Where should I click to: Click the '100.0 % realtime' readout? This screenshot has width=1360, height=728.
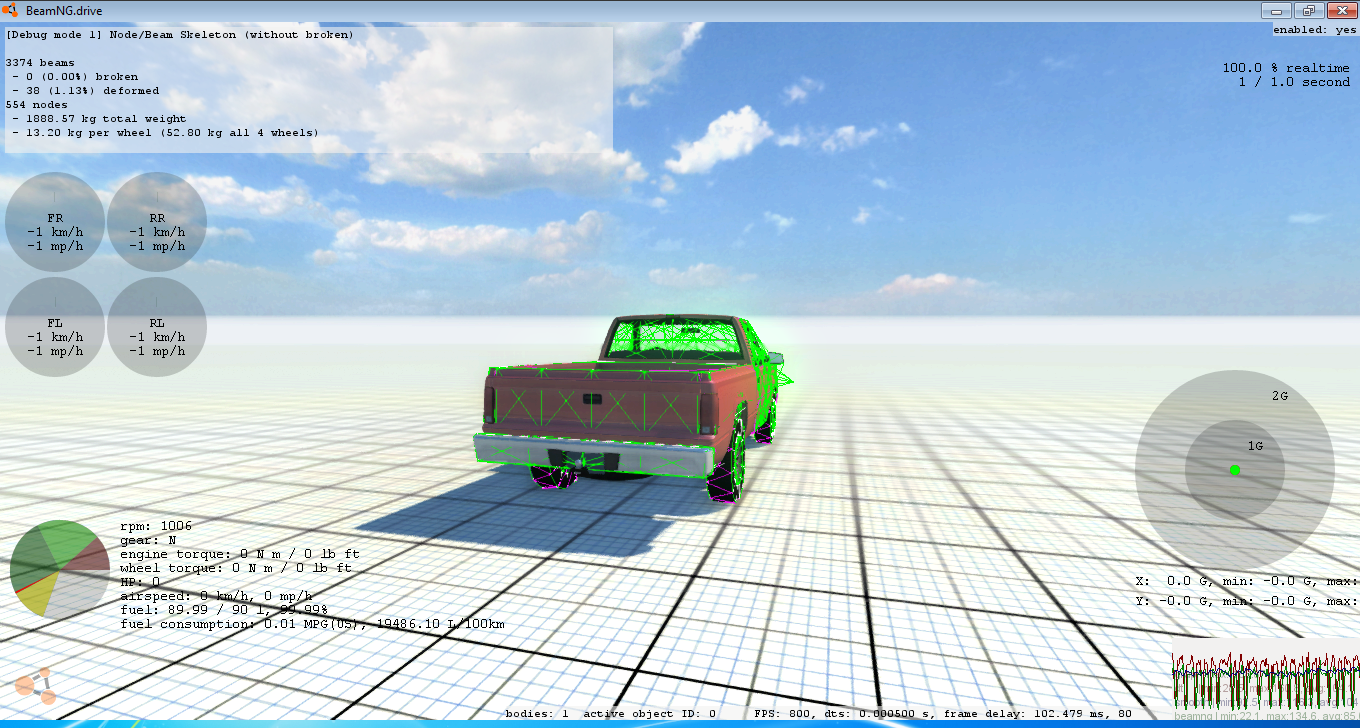pyautogui.click(x=1286, y=68)
